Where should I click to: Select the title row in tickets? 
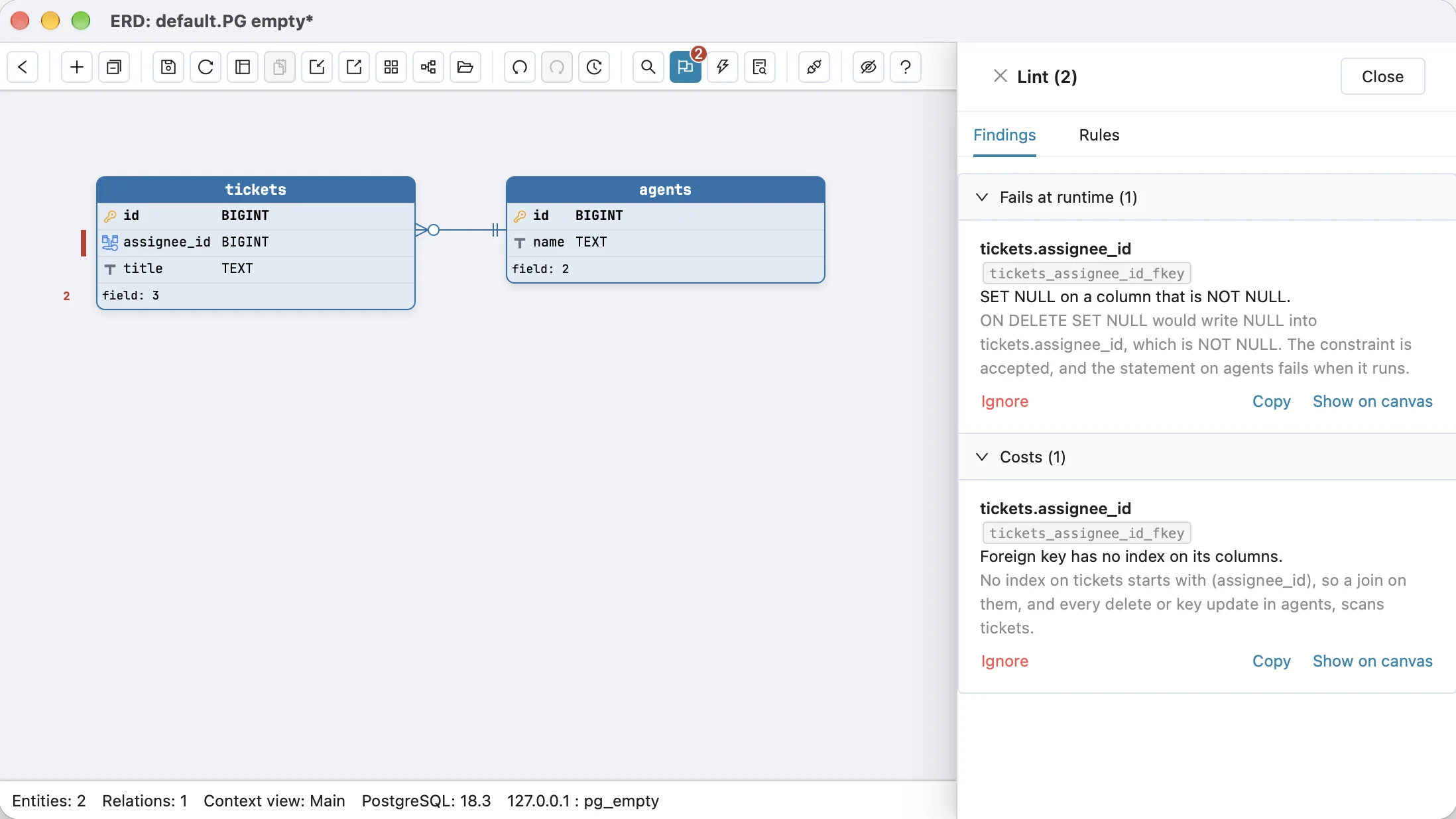[x=256, y=269]
